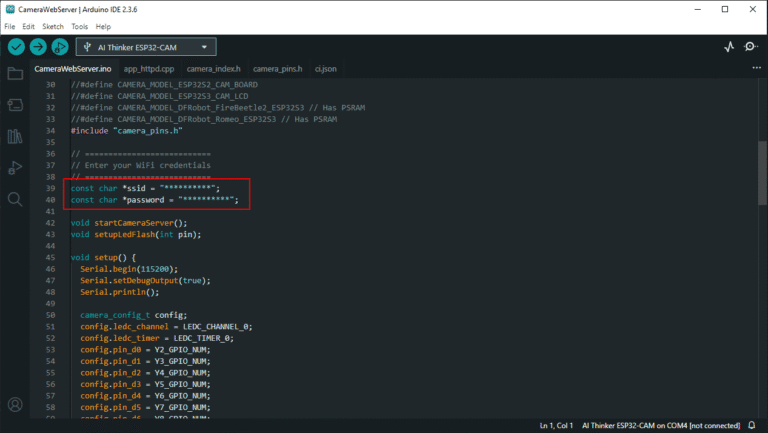
Task: Open the tab overflow three-dots menu
Action: (756, 68)
